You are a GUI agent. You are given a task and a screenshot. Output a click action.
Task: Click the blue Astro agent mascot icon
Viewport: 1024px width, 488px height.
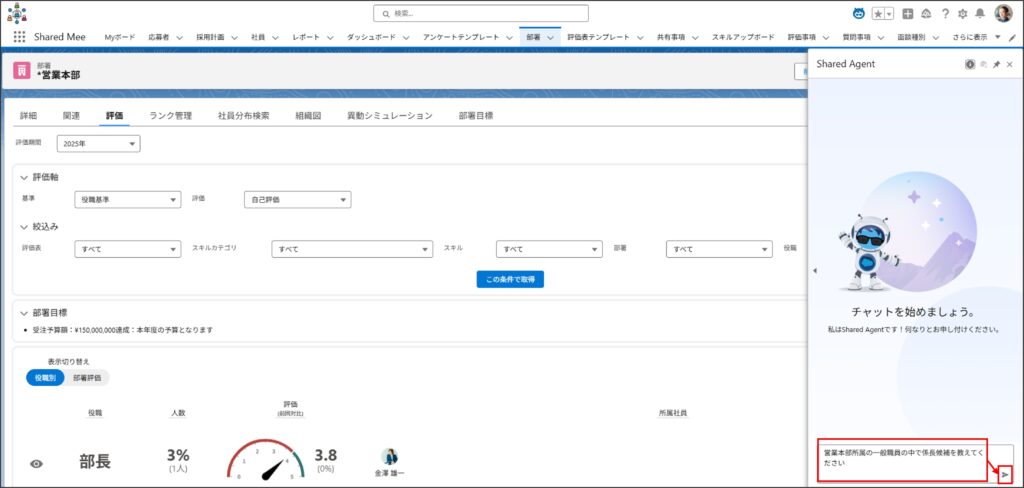(x=859, y=14)
